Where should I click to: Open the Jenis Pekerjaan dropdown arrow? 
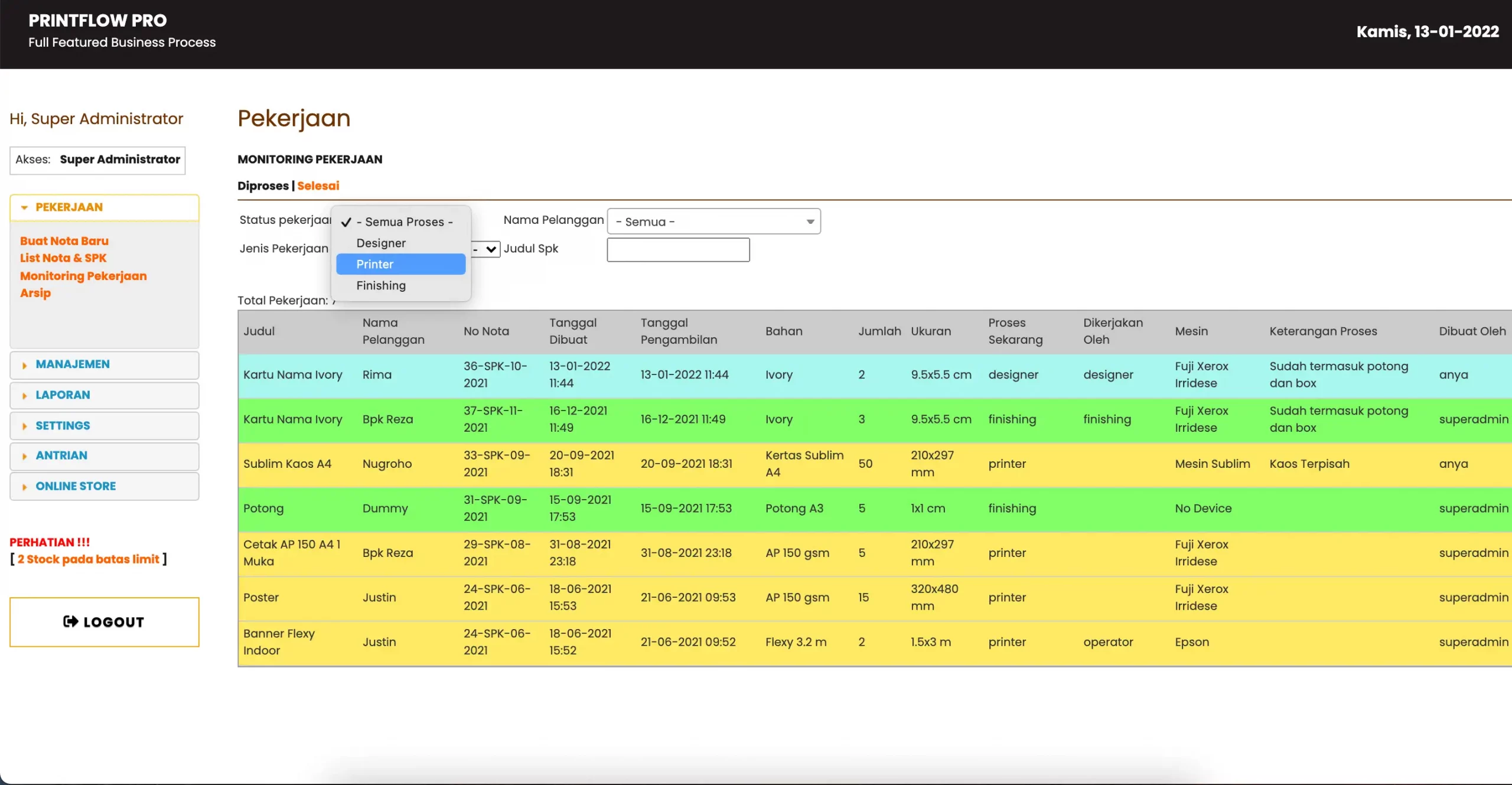point(490,249)
